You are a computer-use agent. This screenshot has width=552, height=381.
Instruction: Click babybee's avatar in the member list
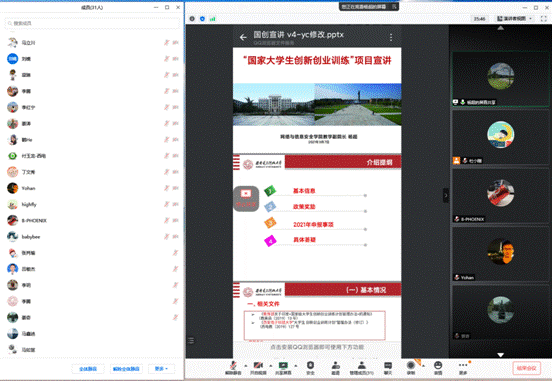pos(12,237)
